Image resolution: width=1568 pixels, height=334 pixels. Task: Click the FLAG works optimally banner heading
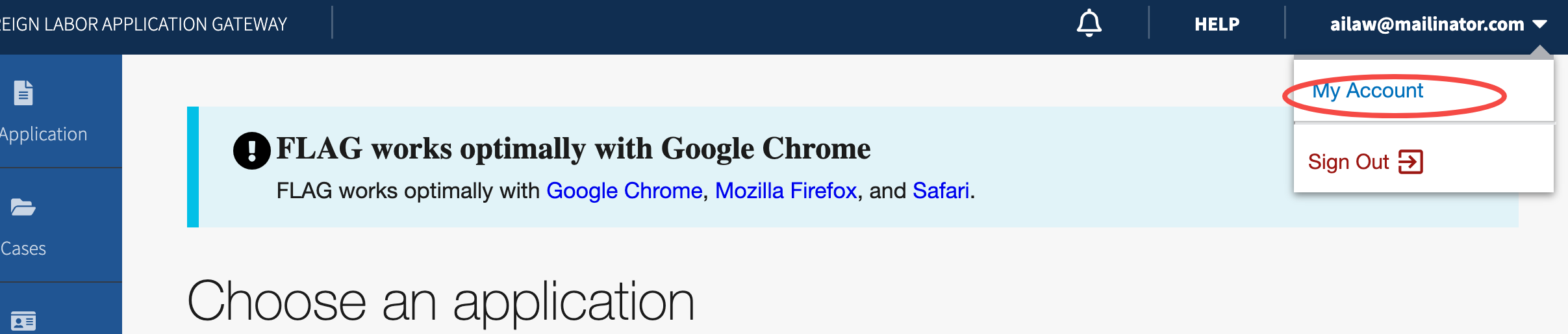pos(574,149)
